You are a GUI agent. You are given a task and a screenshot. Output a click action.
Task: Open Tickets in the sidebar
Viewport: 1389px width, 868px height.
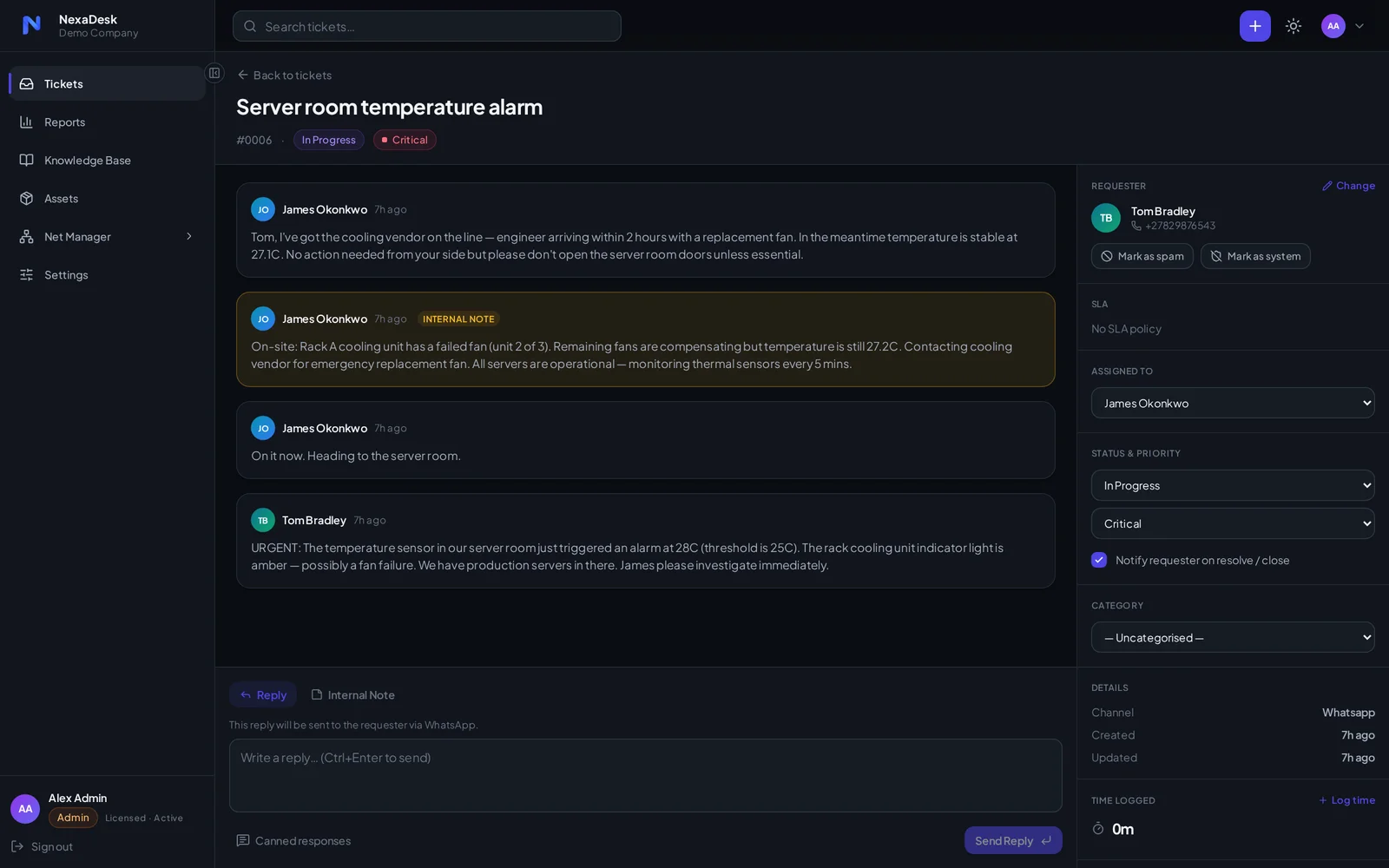(107, 83)
